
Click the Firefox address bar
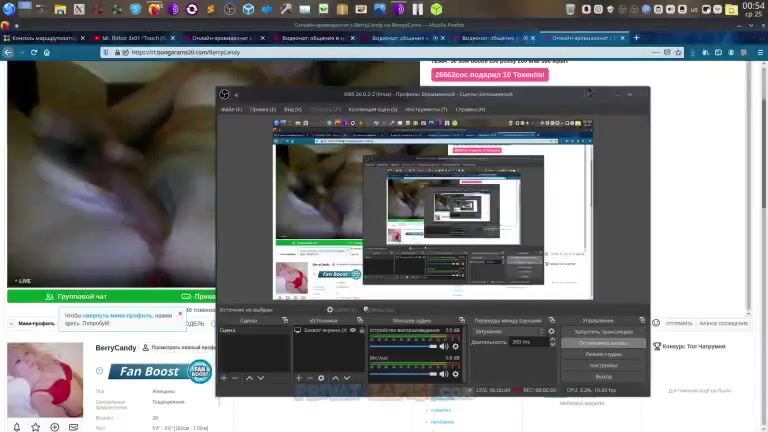click(x=300, y=53)
